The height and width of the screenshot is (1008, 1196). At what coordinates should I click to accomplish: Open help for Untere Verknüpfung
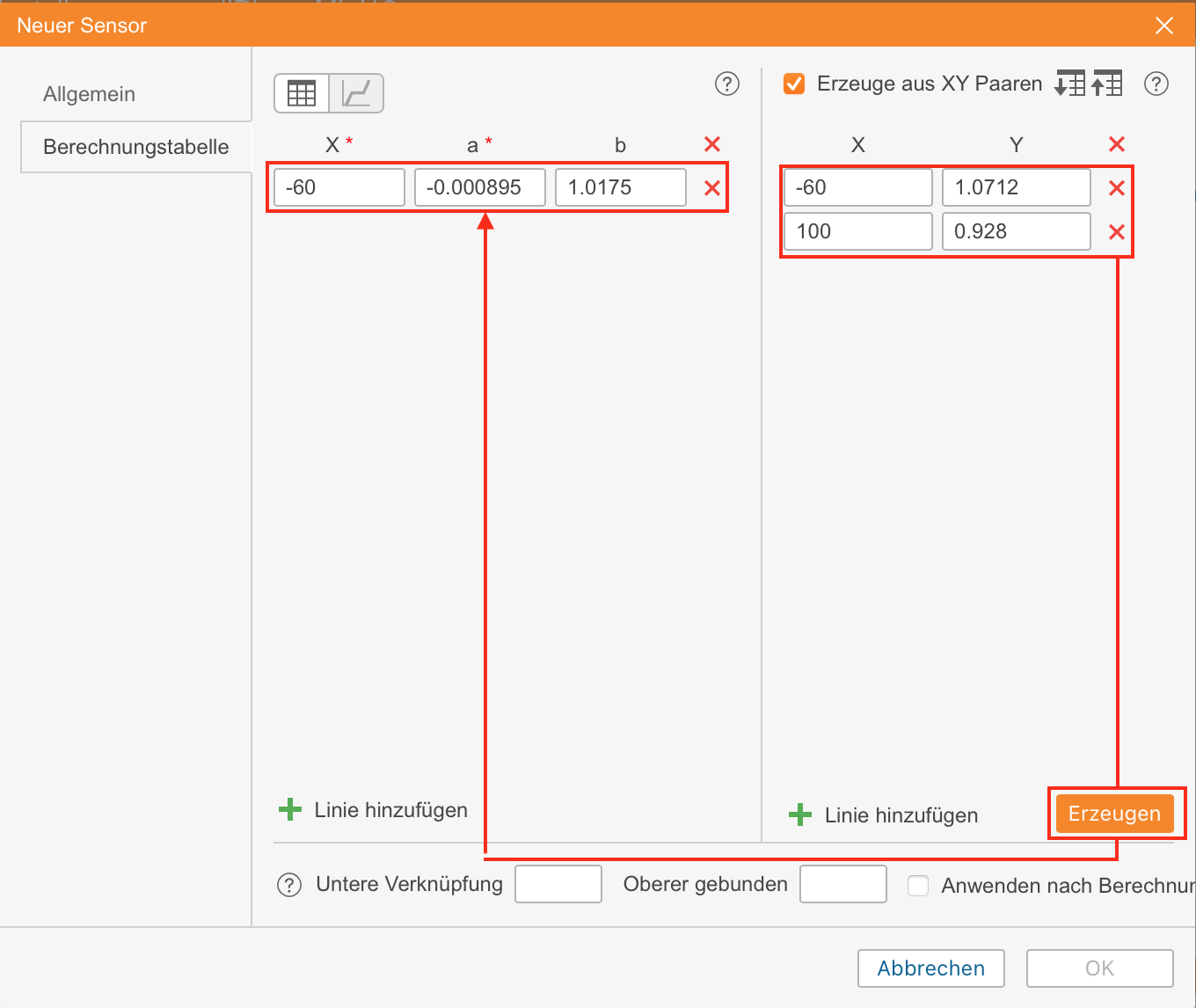(x=289, y=885)
